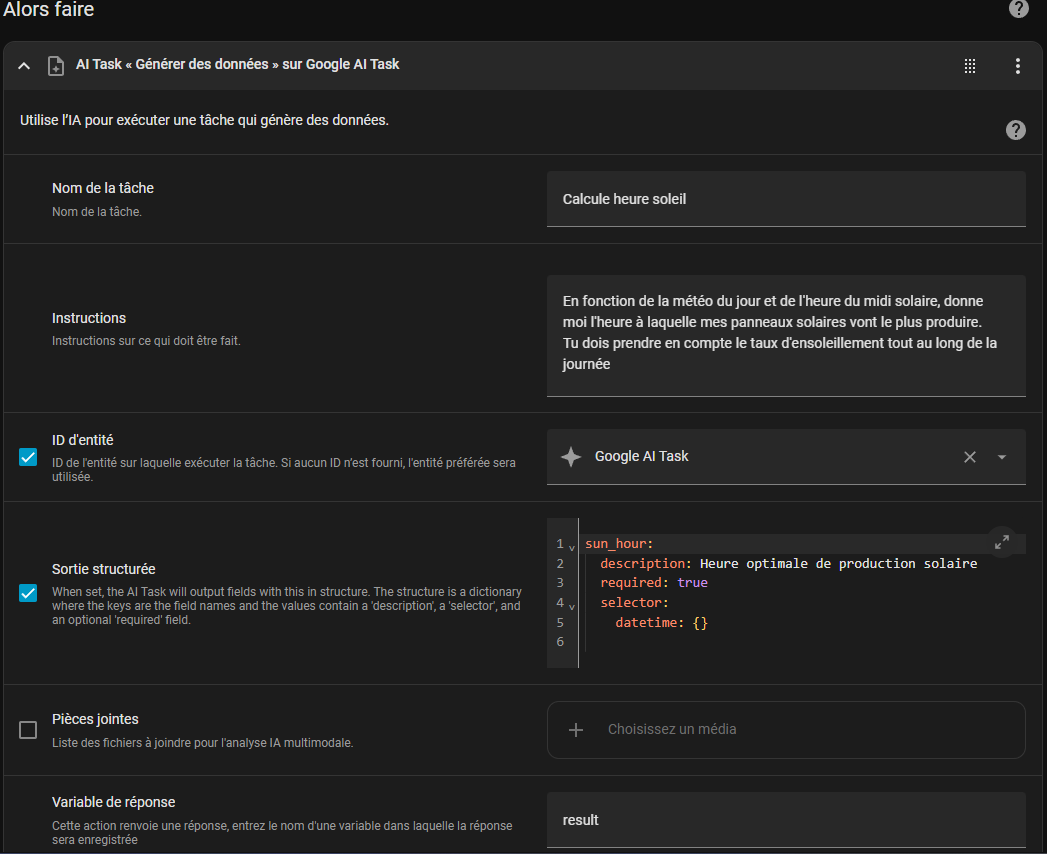
Task: Open the three-dot action menu
Action: [1018, 66]
